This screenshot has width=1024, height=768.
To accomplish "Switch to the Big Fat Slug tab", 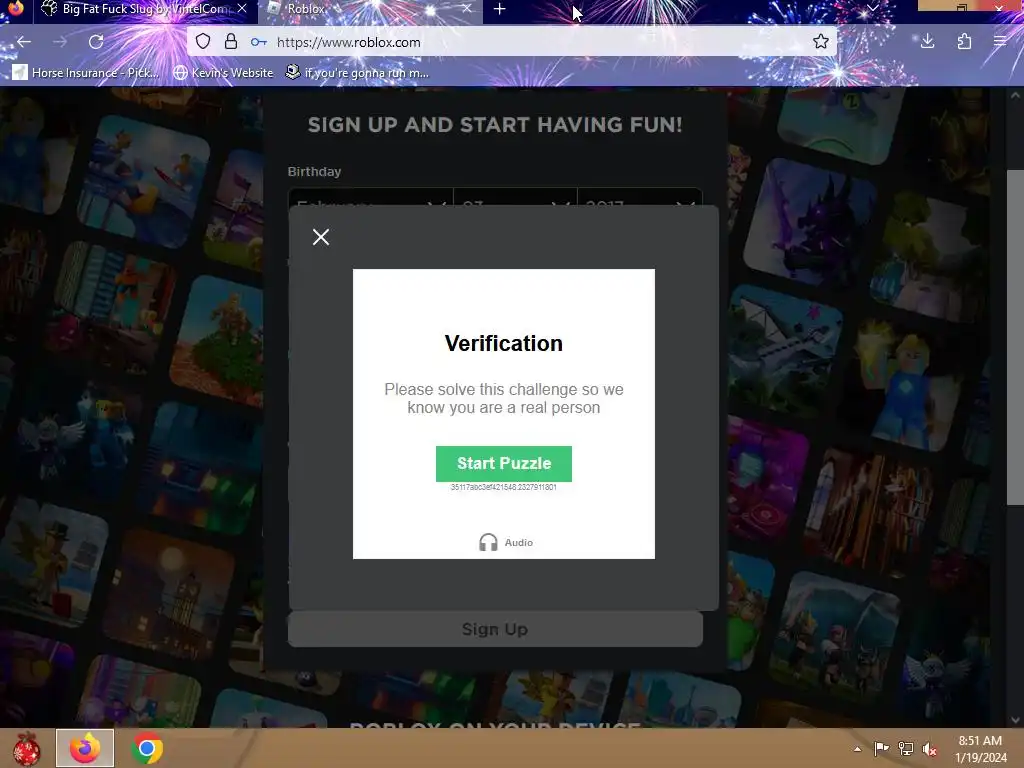I will click(144, 9).
